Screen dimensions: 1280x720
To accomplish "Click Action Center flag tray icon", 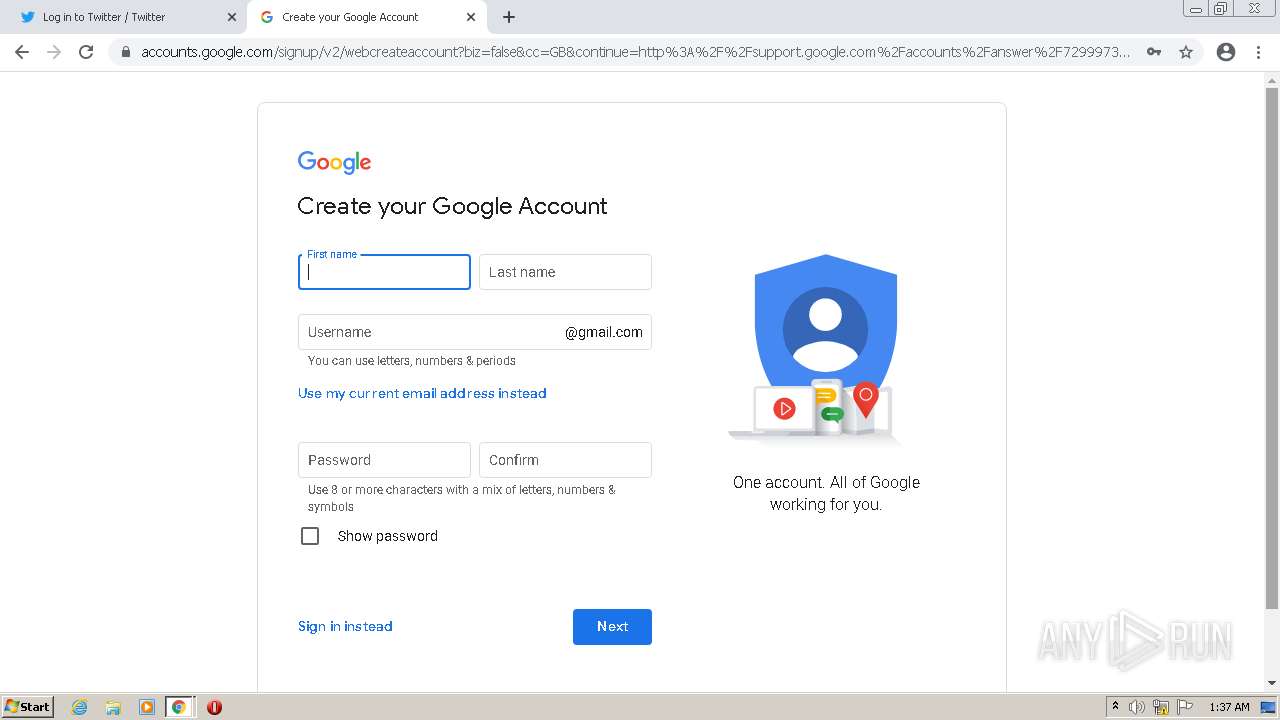I will pyautogui.click(x=1185, y=707).
